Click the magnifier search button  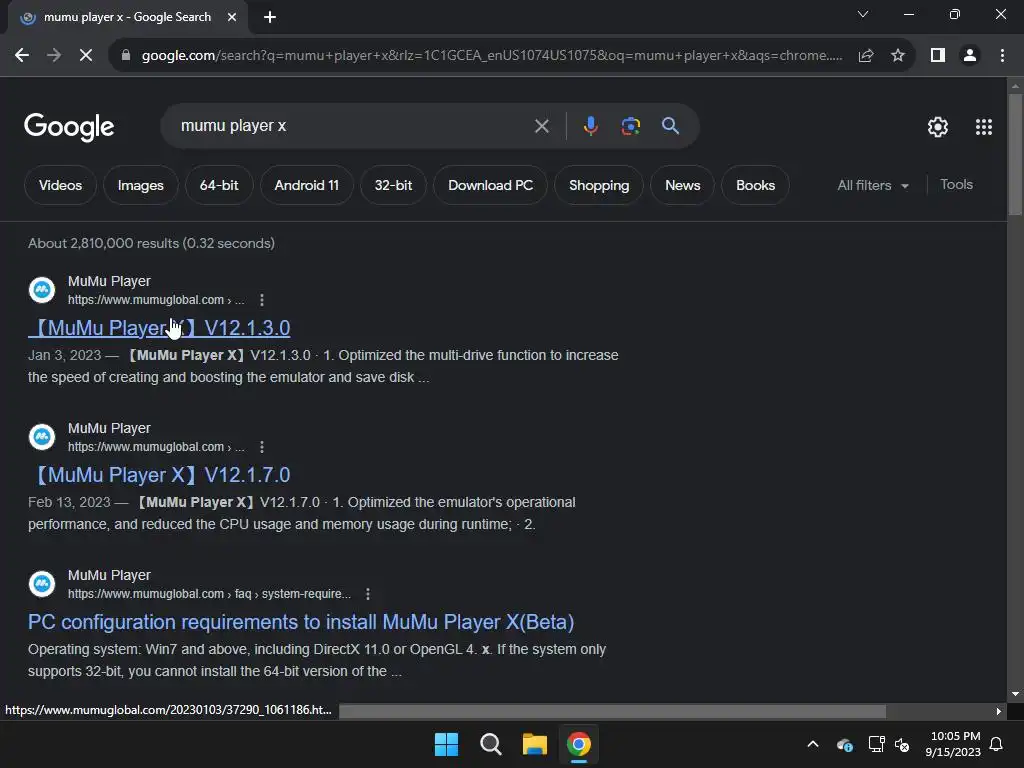point(670,126)
